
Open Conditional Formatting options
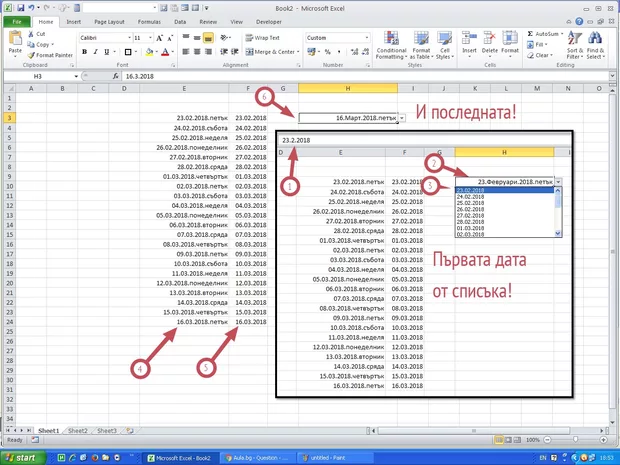click(x=391, y=44)
